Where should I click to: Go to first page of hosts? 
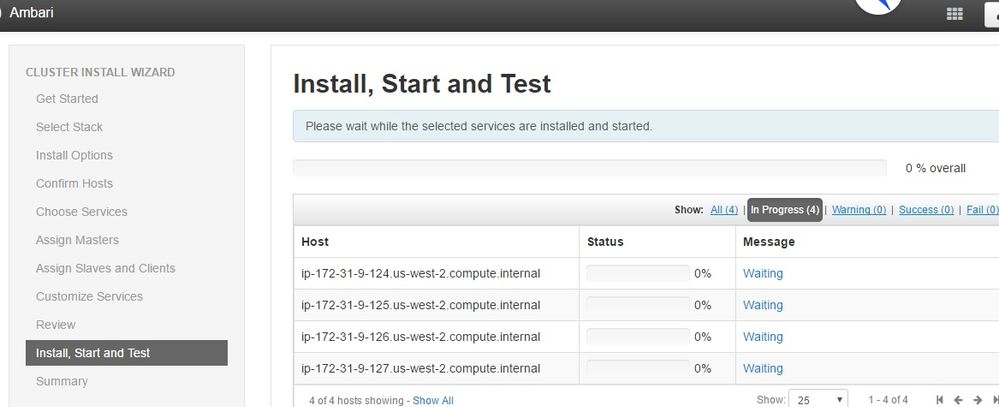(x=940, y=400)
